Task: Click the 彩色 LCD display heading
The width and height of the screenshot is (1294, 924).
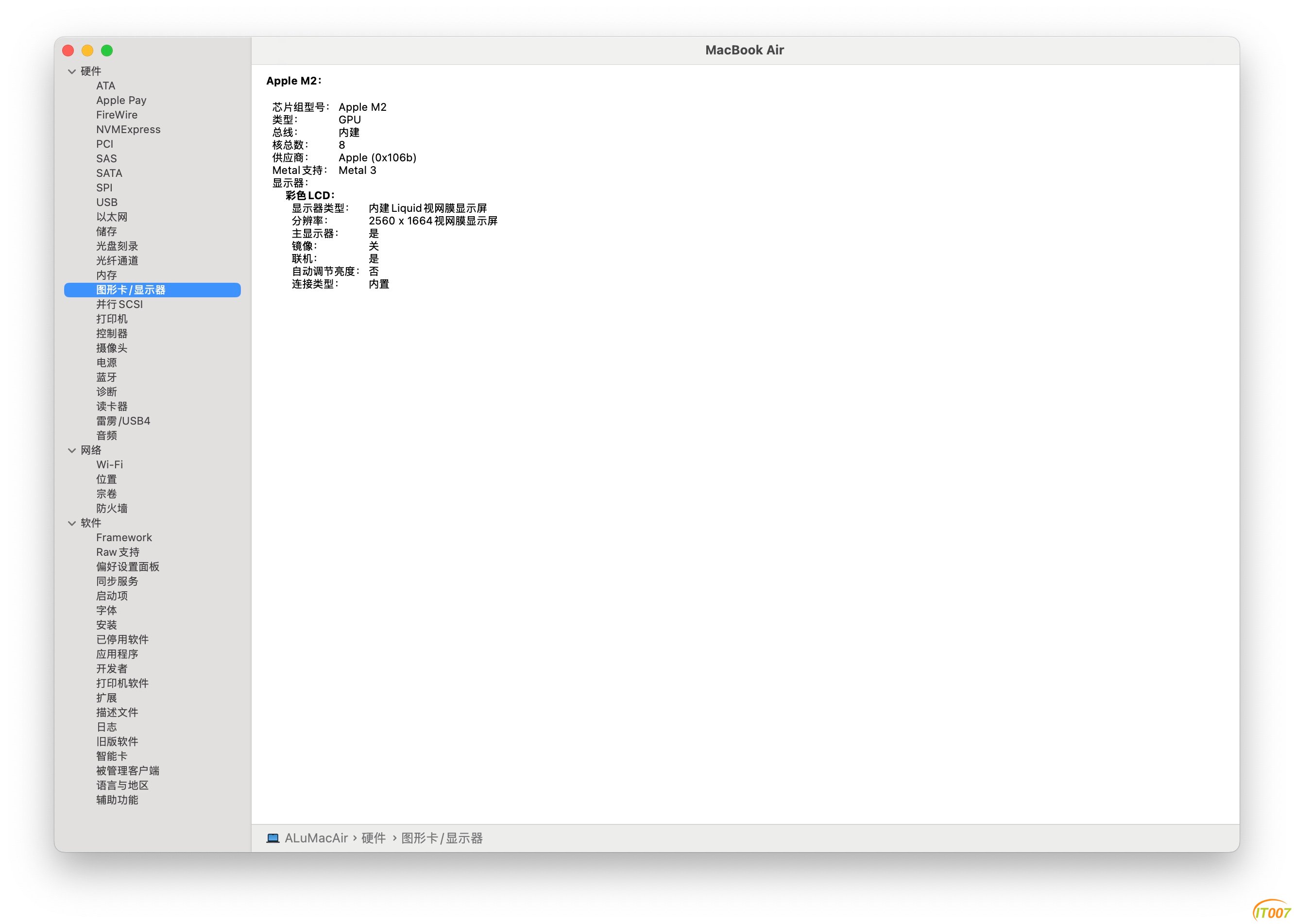Action: click(x=309, y=196)
